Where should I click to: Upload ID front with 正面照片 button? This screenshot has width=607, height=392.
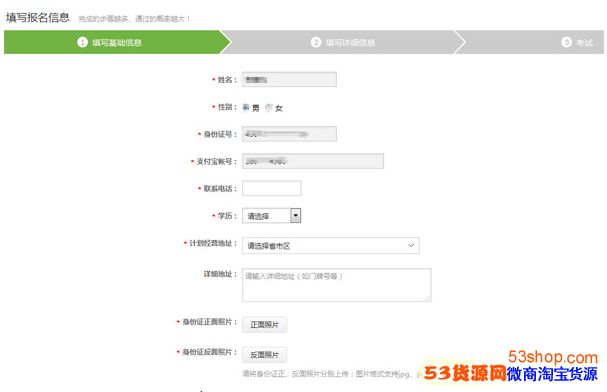pyautogui.click(x=265, y=324)
